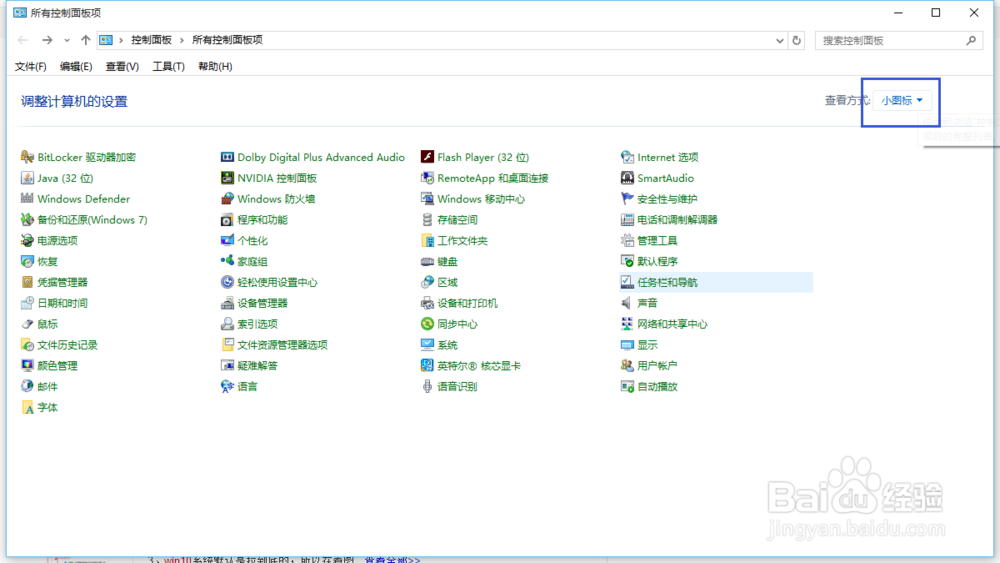Open Windows Defender icon
Screen dimensions: 1000x563
27,199
